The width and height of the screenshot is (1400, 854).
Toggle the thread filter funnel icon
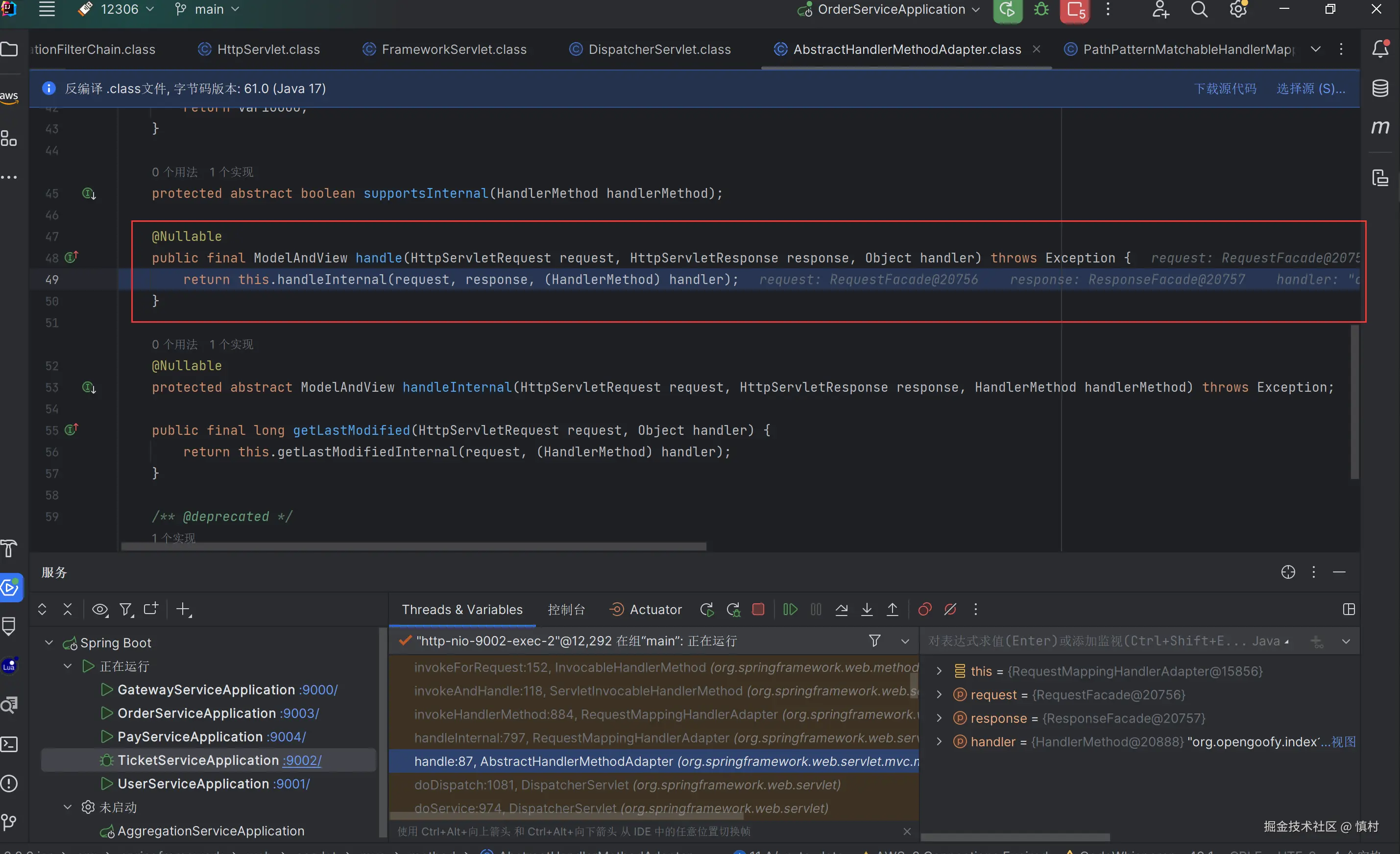(x=874, y=641)
